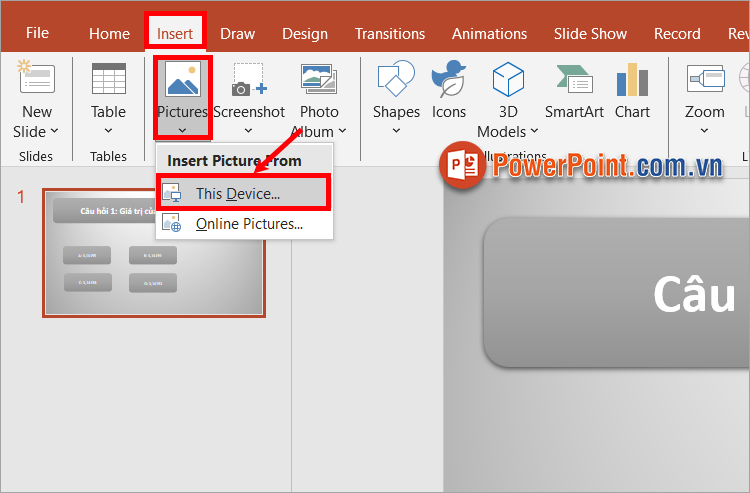Click the Table grid icon

[108, 79]
